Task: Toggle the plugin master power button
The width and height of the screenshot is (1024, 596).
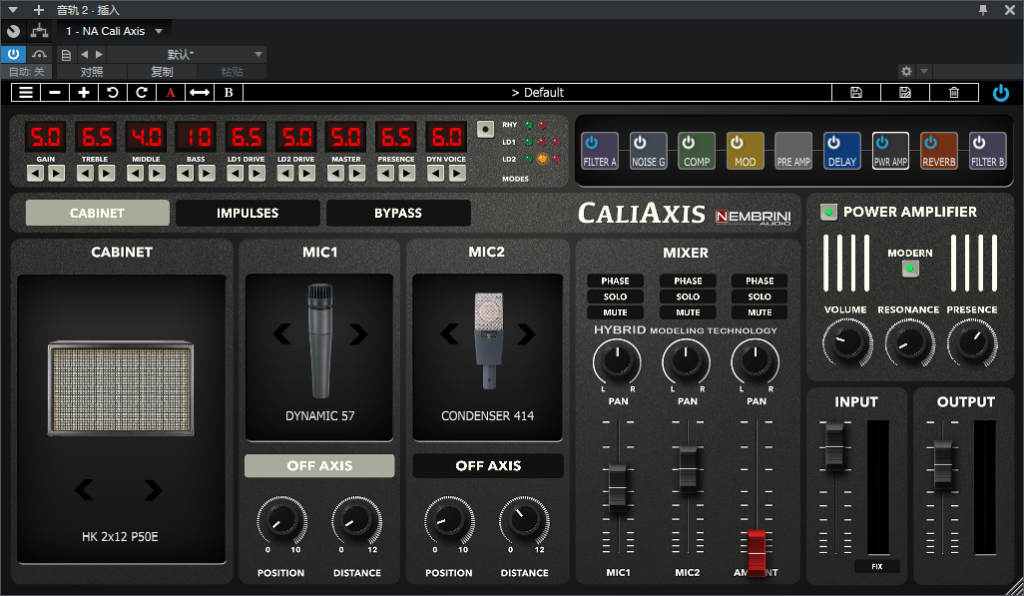Action: (1000, 93)
